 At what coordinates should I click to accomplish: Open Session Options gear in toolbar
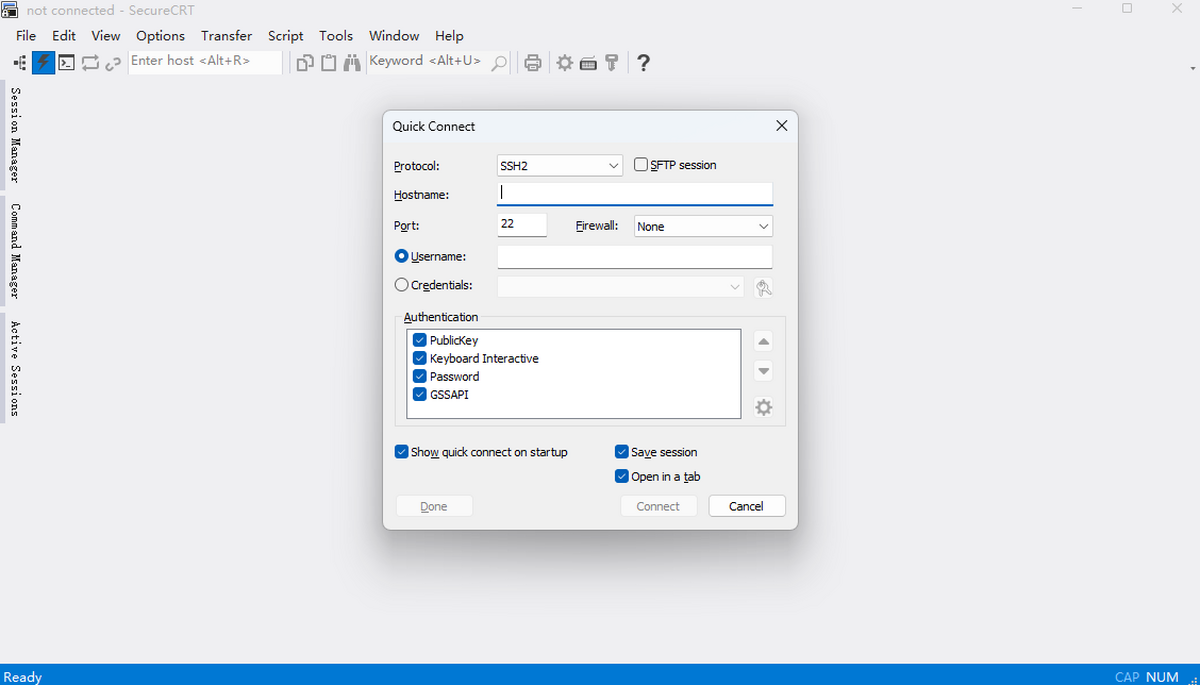point(565,63)
